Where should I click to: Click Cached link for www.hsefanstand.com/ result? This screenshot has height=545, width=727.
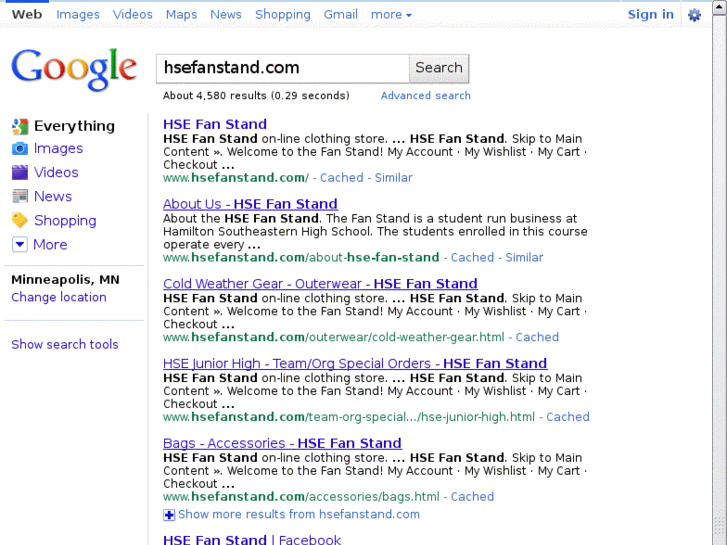click(342, 178)
